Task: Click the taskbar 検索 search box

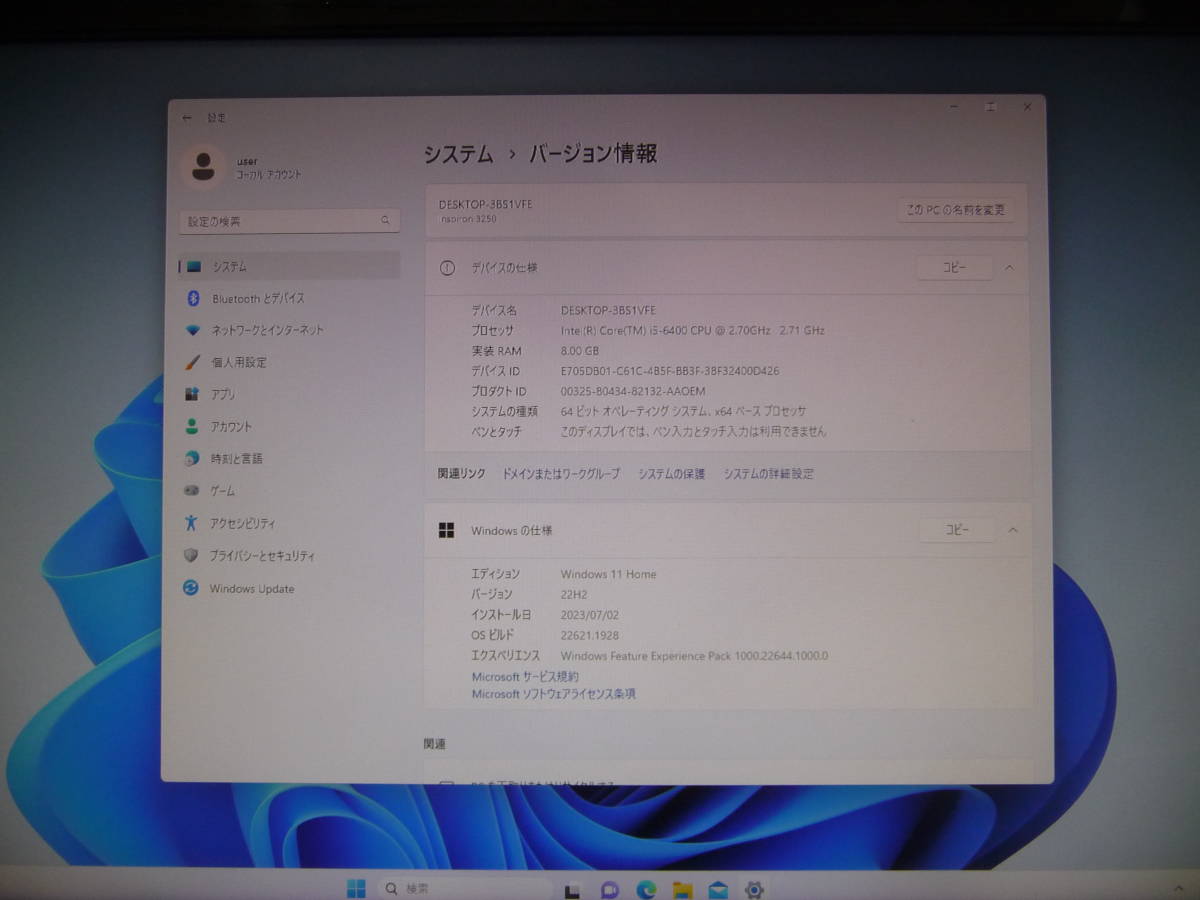Action: [466, 888]
